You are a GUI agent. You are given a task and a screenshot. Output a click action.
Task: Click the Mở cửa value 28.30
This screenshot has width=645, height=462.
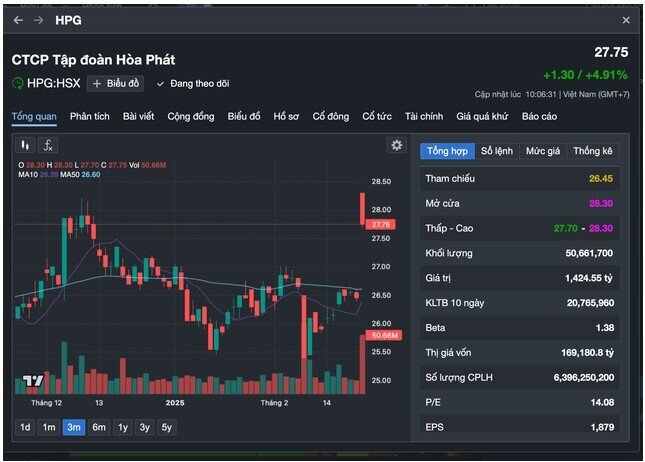pyautogui.click(x=601, y=203)
